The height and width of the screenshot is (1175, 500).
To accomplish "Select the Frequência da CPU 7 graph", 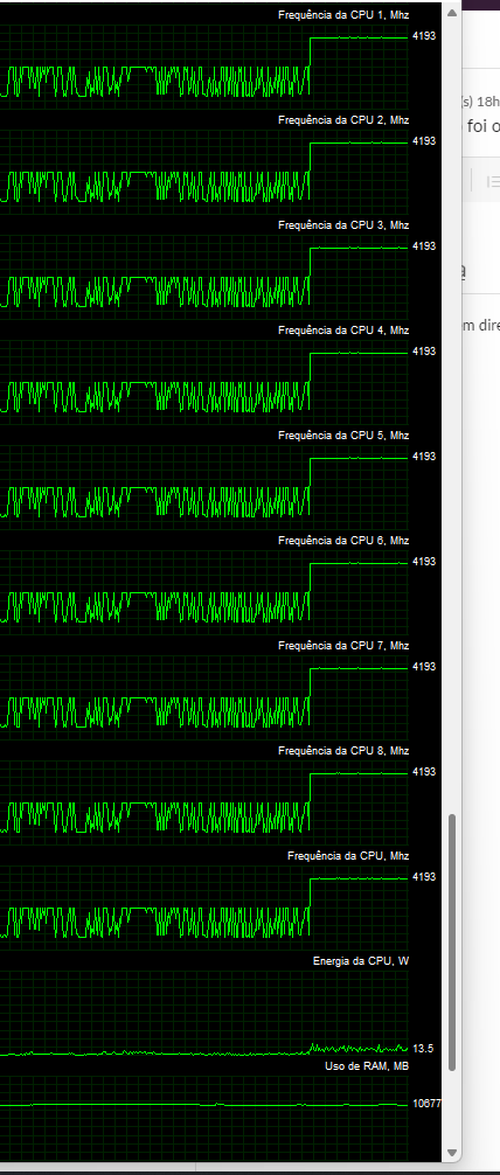I will tap(205, 691).
